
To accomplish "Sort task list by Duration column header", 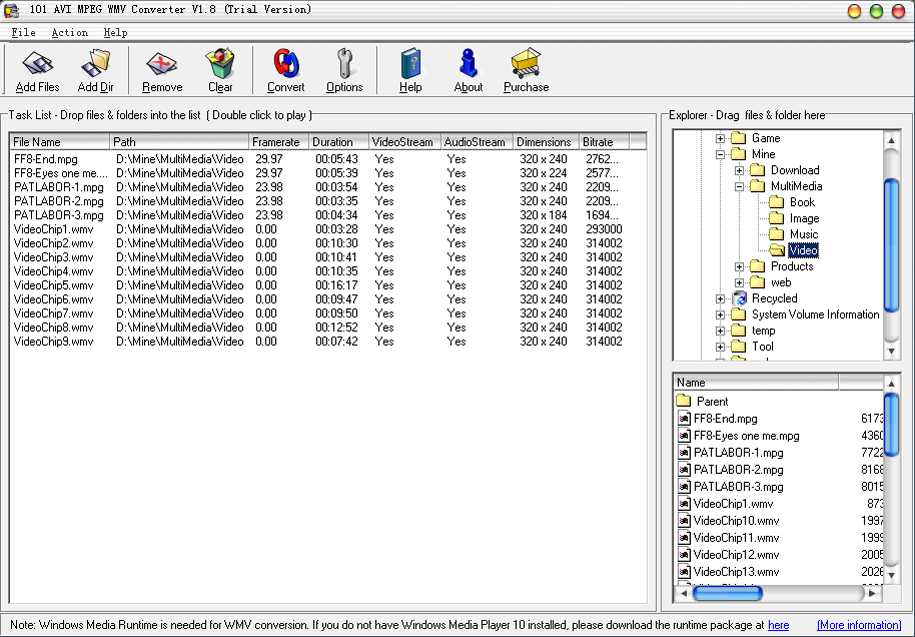I will 337,142.
